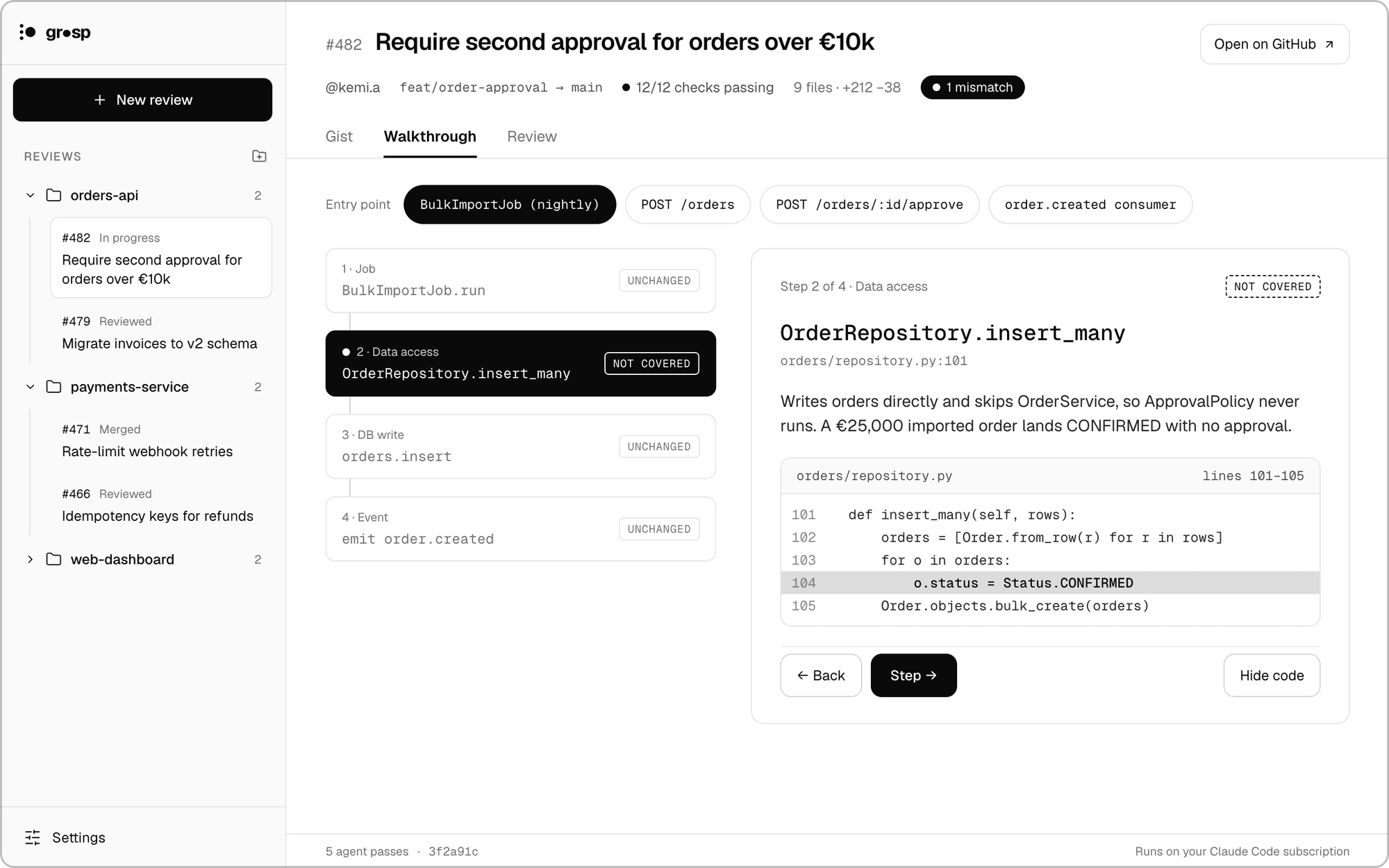Click highlighted line 104 in code
1389x868 pixels.
[x=1050, y=583]
